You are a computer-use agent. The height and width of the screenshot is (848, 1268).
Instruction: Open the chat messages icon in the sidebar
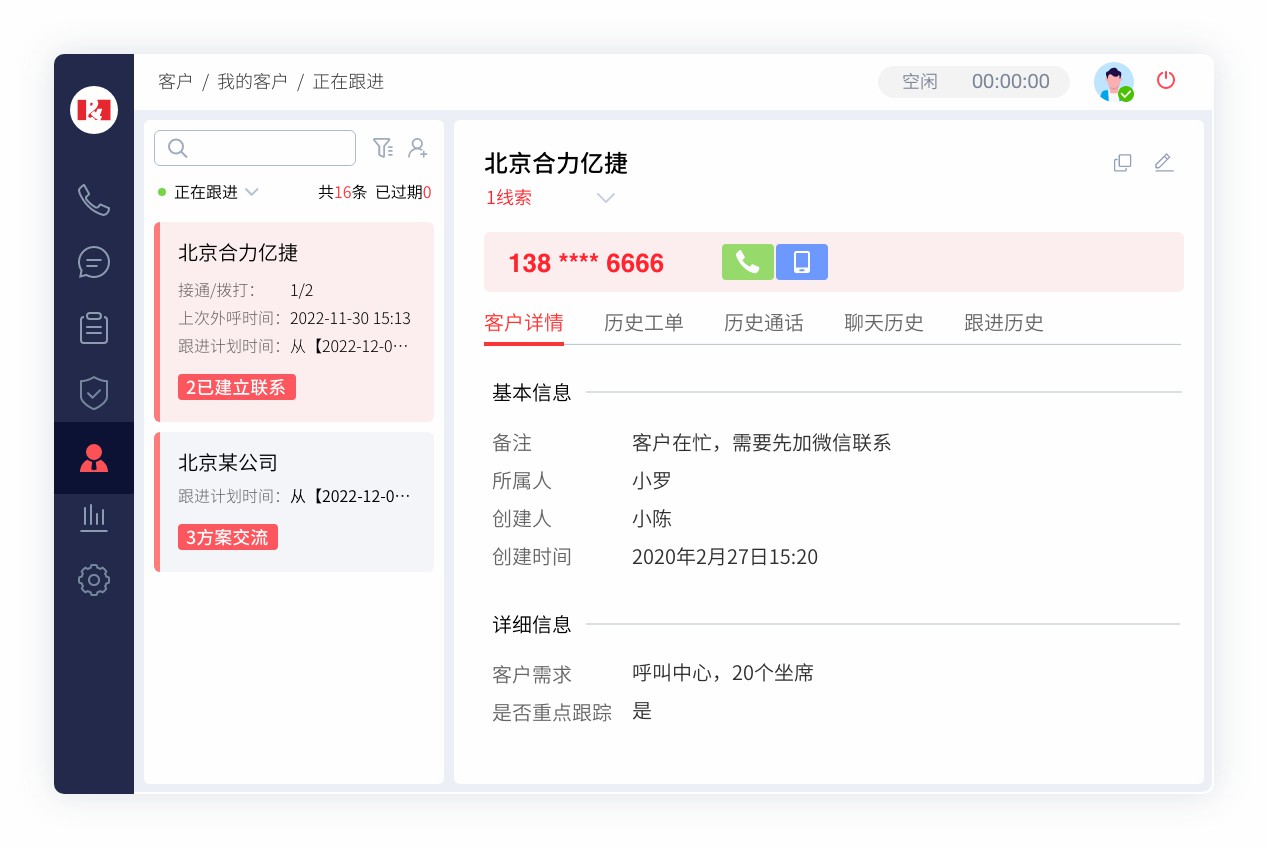93,263
